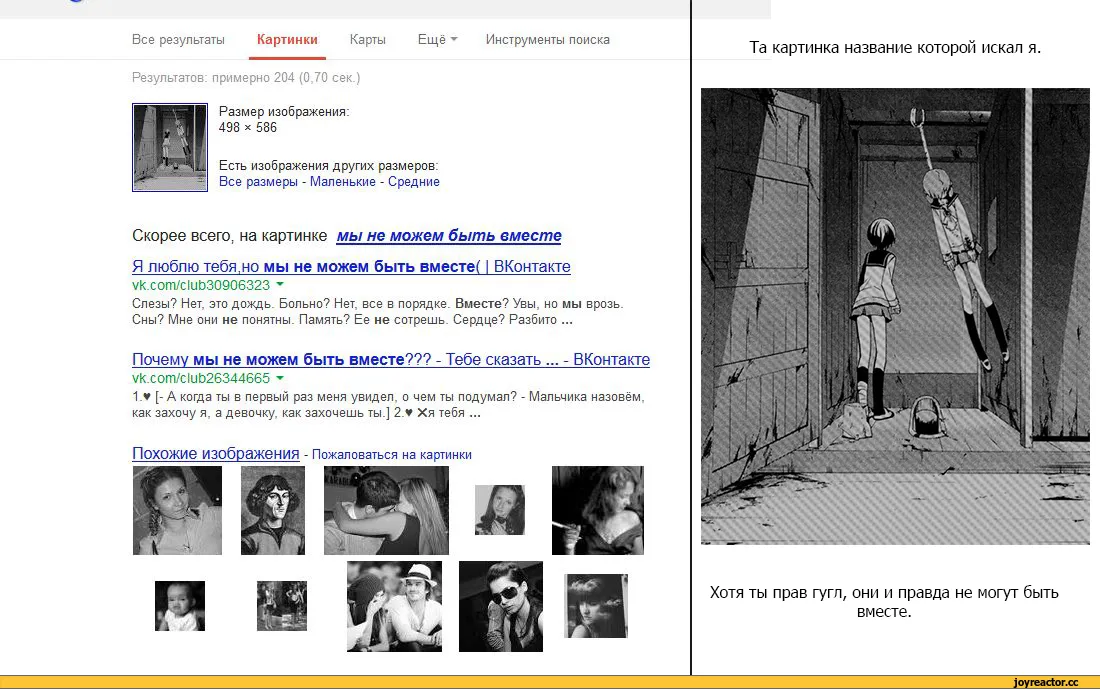Open the Все размеры link

point(258,182)
